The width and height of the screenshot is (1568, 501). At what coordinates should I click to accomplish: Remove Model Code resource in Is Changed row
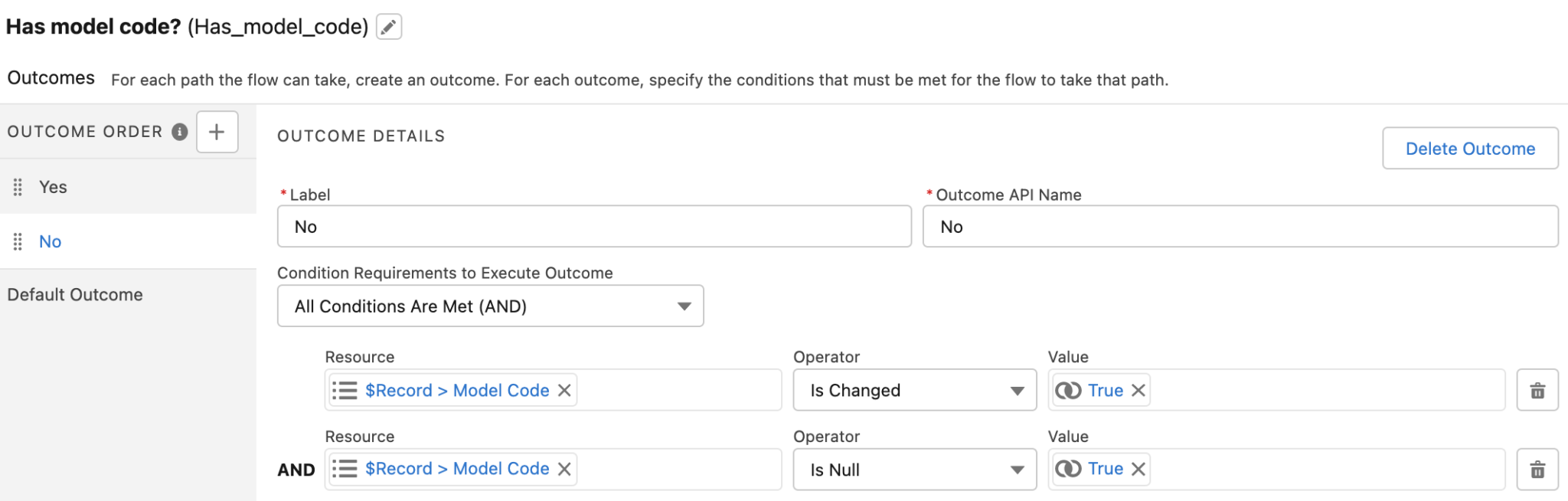pyautogui.click(x=564, y=391)
